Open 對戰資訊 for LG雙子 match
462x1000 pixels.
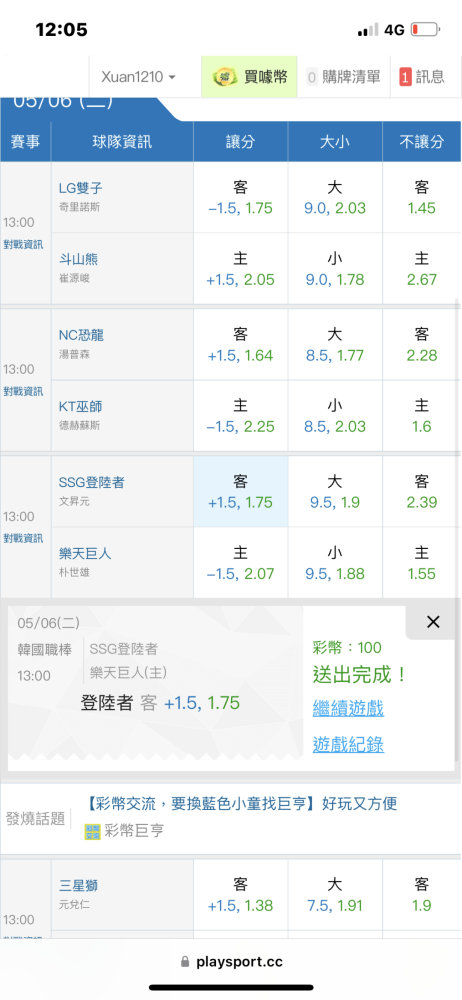24,244
